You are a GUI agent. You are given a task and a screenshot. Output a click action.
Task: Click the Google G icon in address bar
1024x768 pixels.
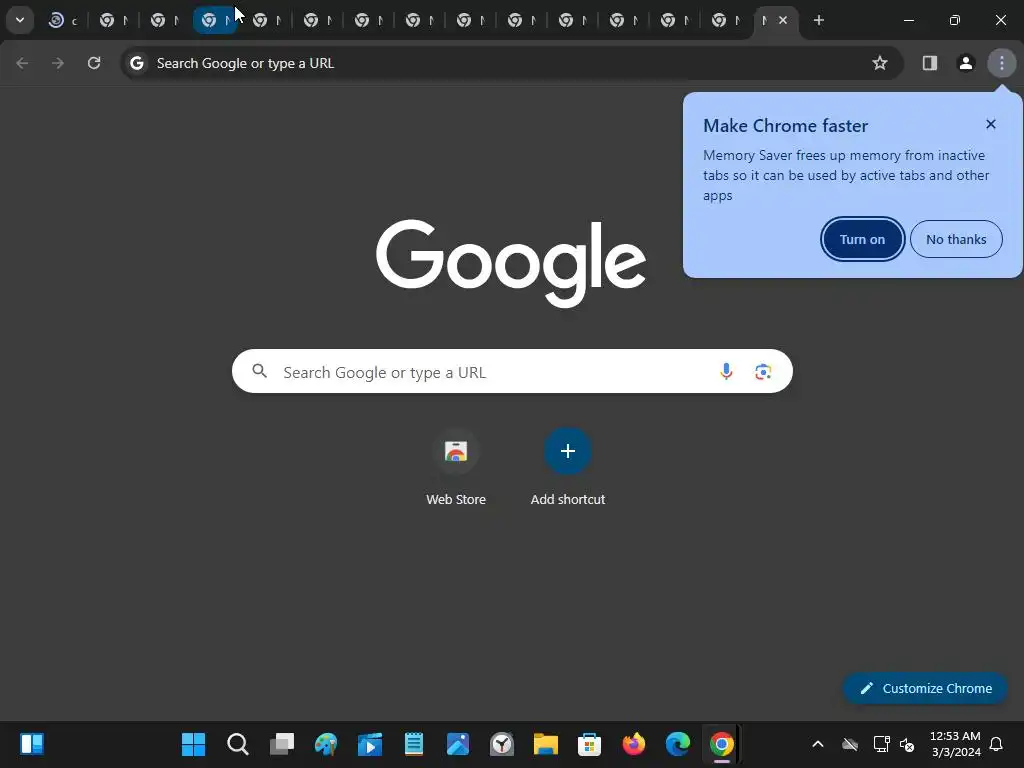point(136,63)
